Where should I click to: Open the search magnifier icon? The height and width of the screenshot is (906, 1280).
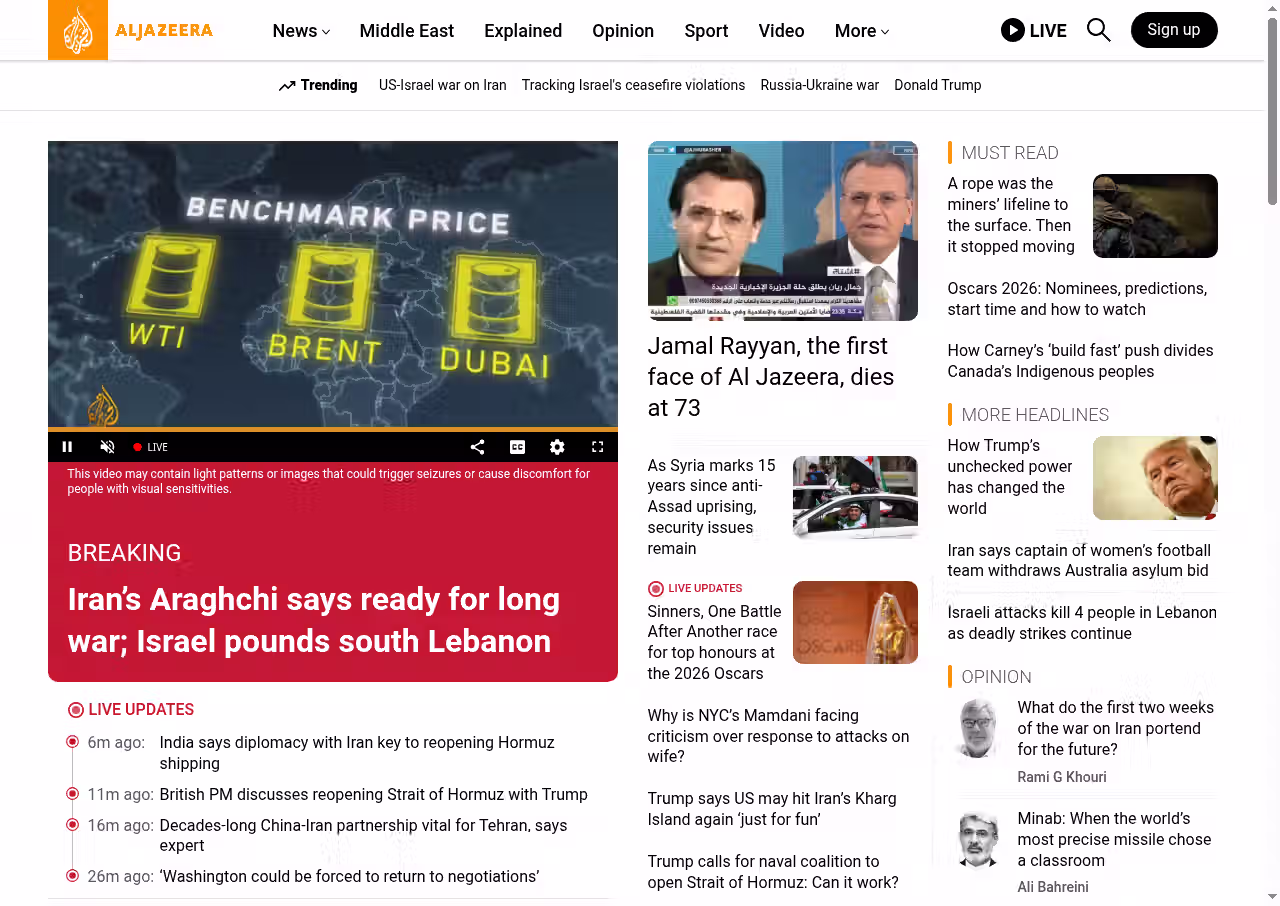point(1098,30)
